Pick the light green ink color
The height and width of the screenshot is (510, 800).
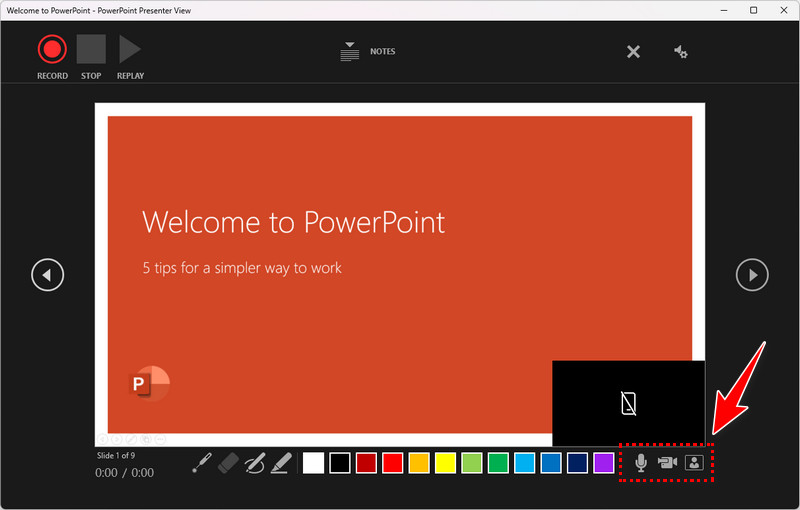pos(472,463)
